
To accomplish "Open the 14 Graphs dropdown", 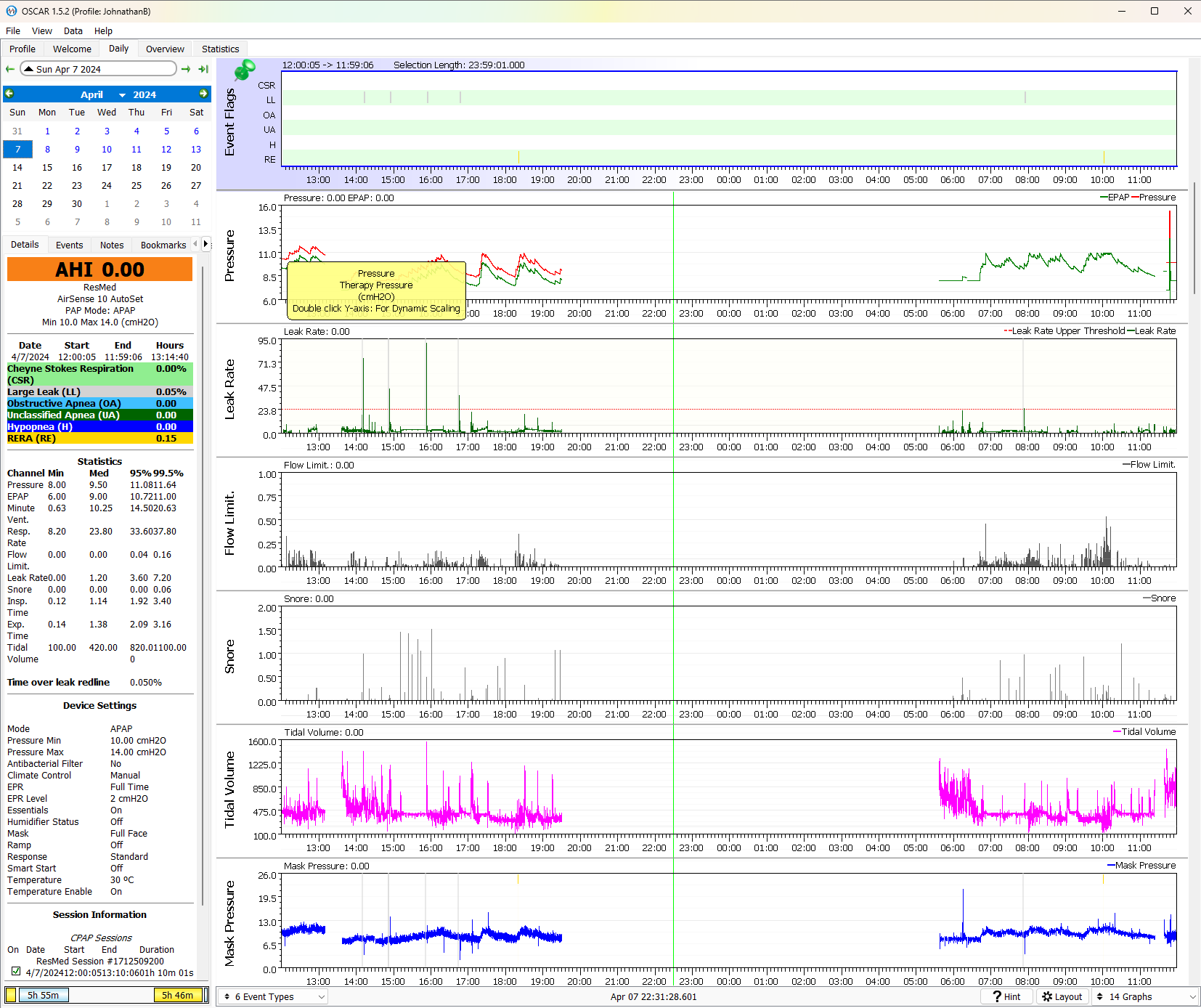I will (1145, 996).
